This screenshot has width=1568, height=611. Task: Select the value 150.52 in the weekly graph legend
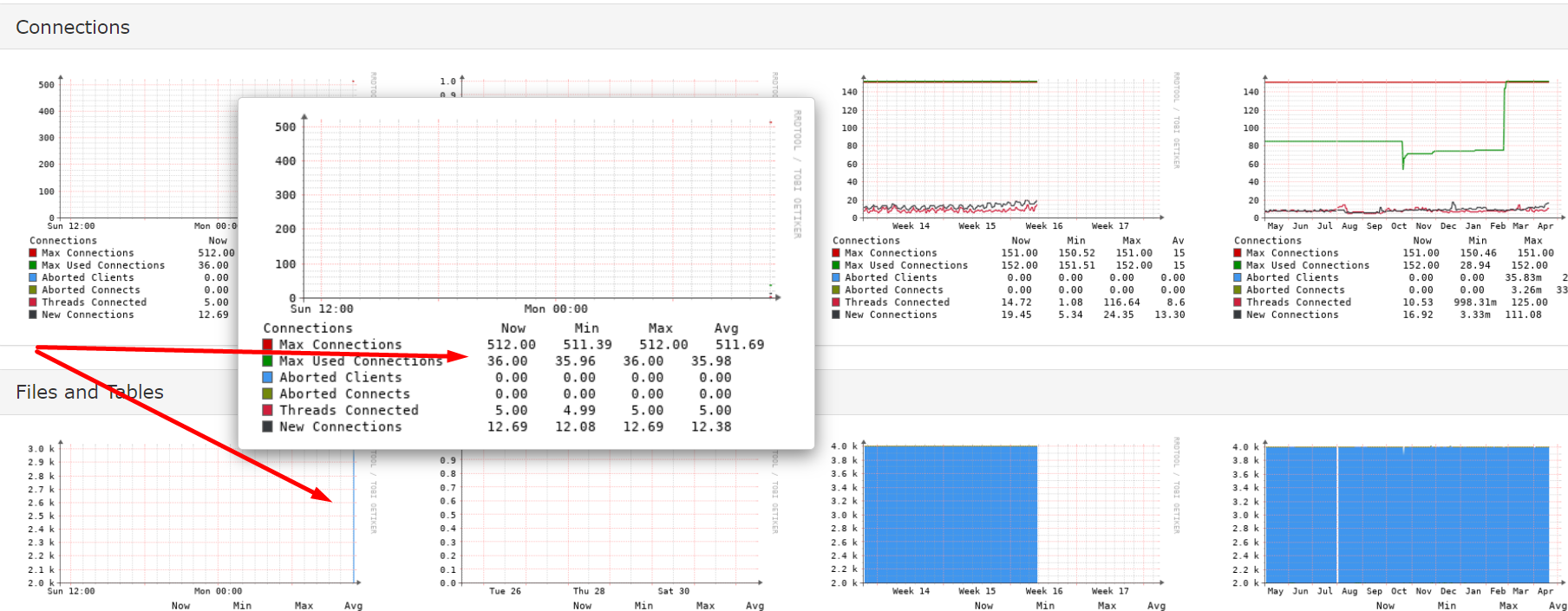coord(1076,253)
